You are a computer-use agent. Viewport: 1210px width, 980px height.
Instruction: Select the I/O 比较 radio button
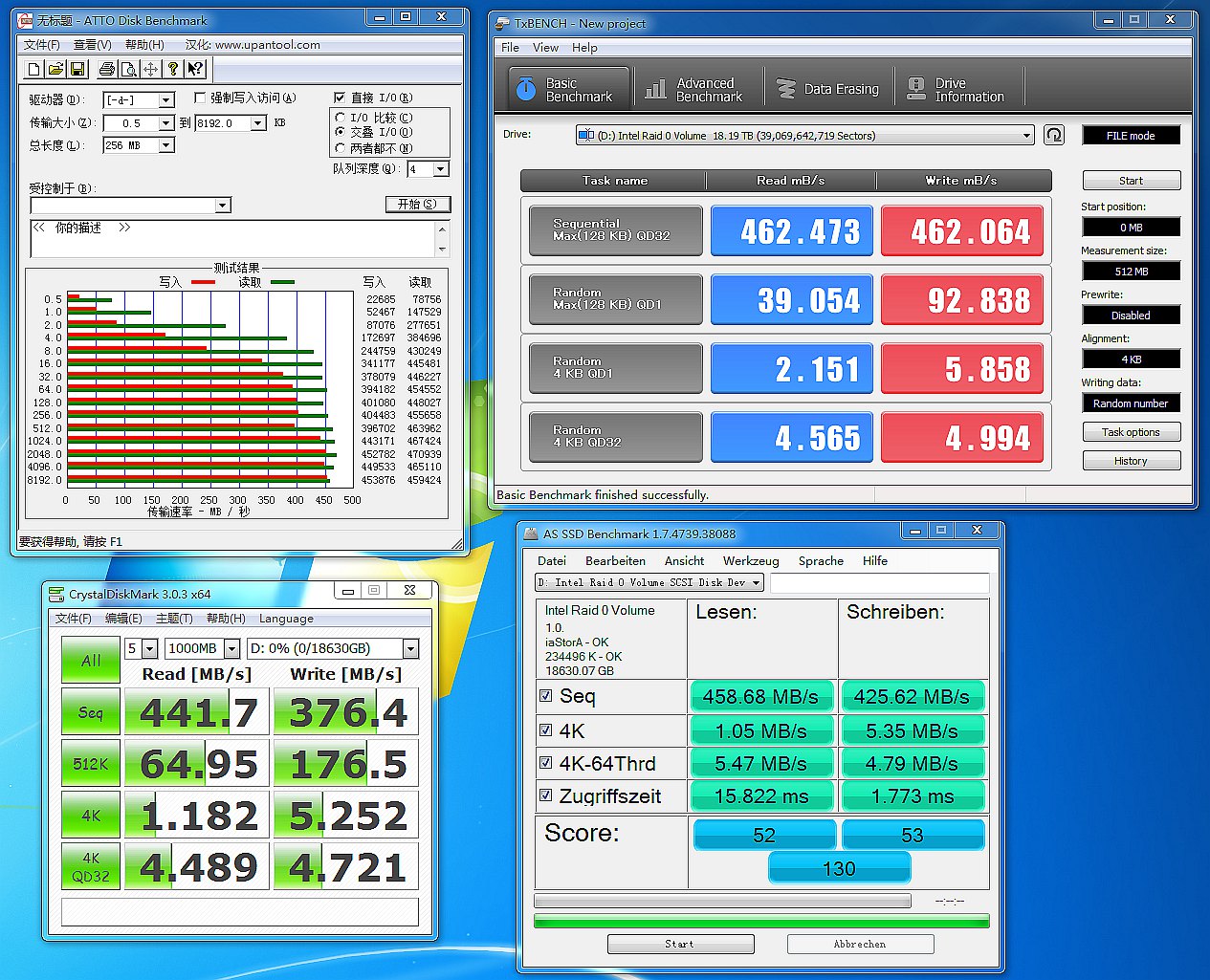[x=341, y=118]
